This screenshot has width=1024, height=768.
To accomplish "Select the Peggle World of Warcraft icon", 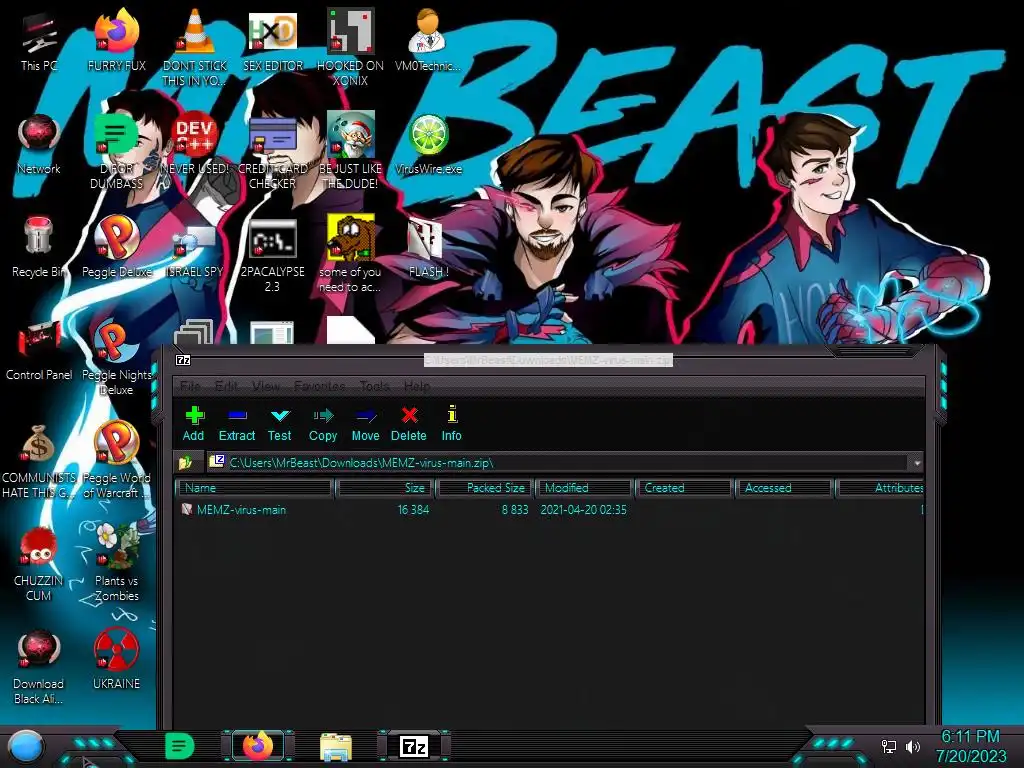I will [116, 461].
